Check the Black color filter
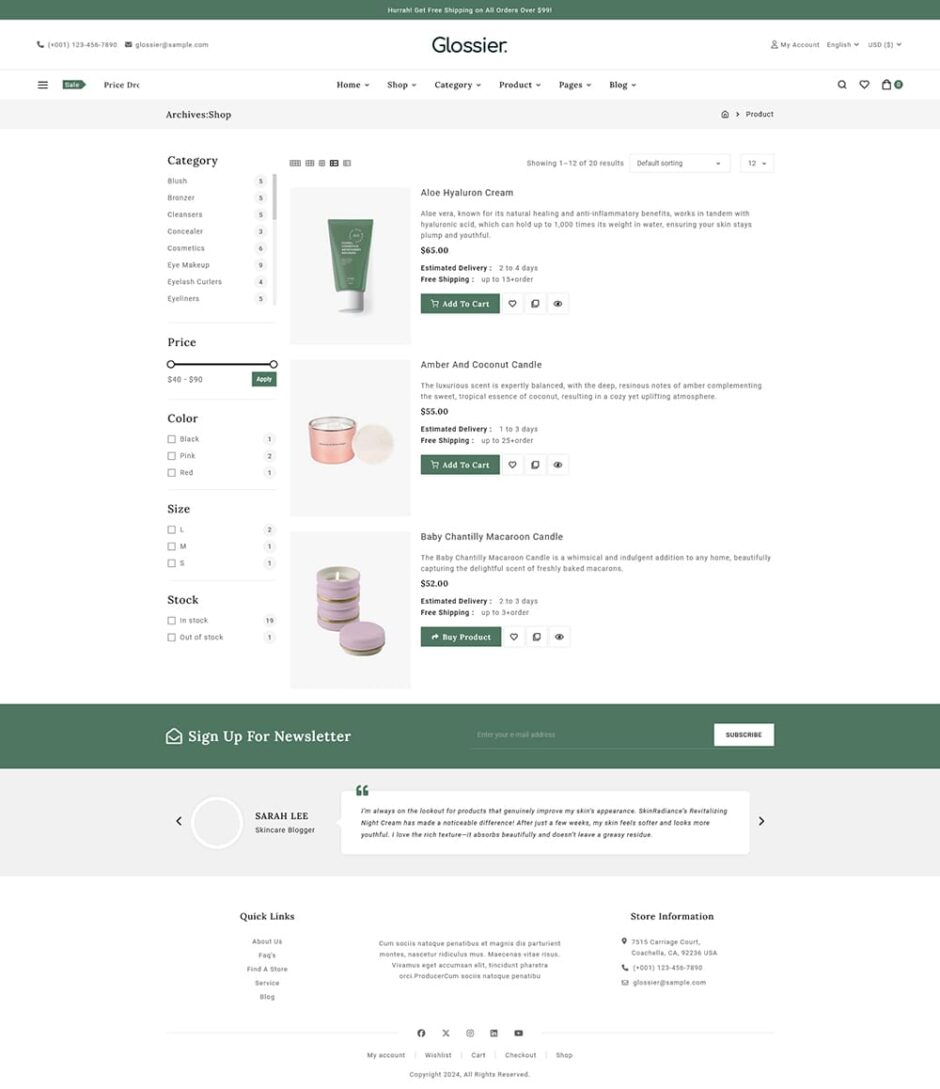Screen dimensions: 940x1089 click(172, 439)
